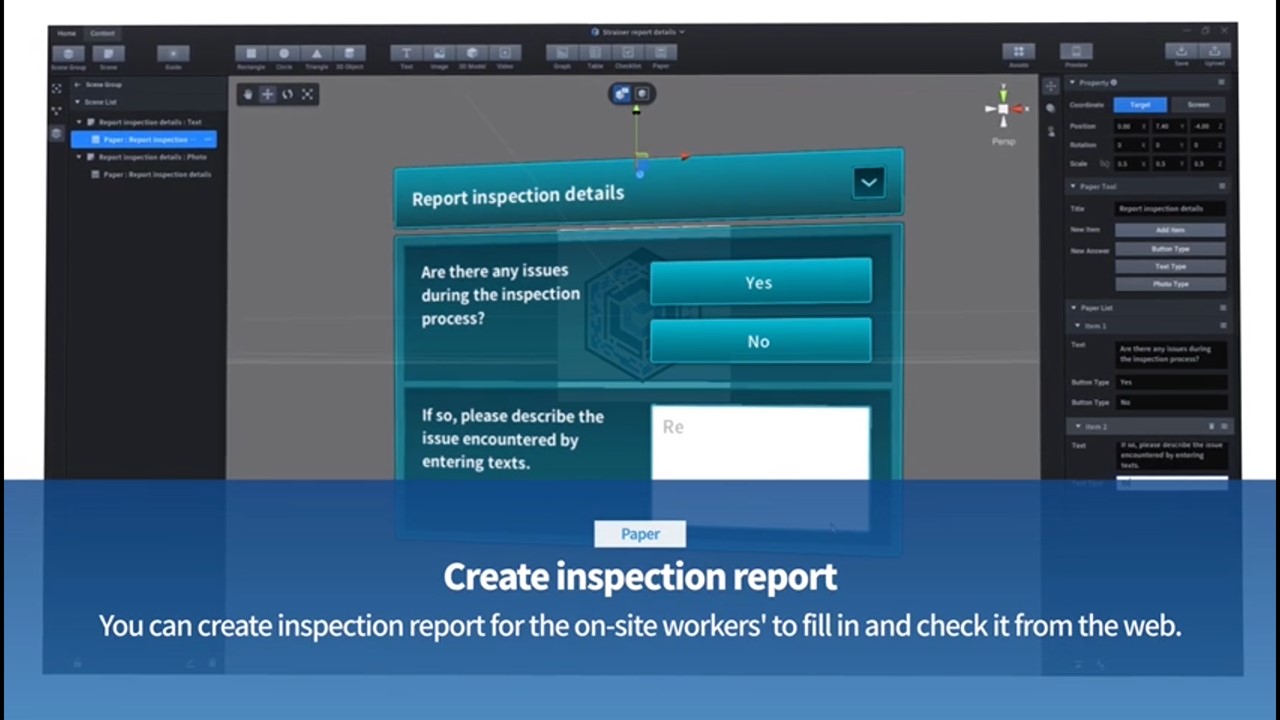This screenshot has width=1280, height=720.
Task: Select the Rectangle tool
Action: [x=251, y=53]
